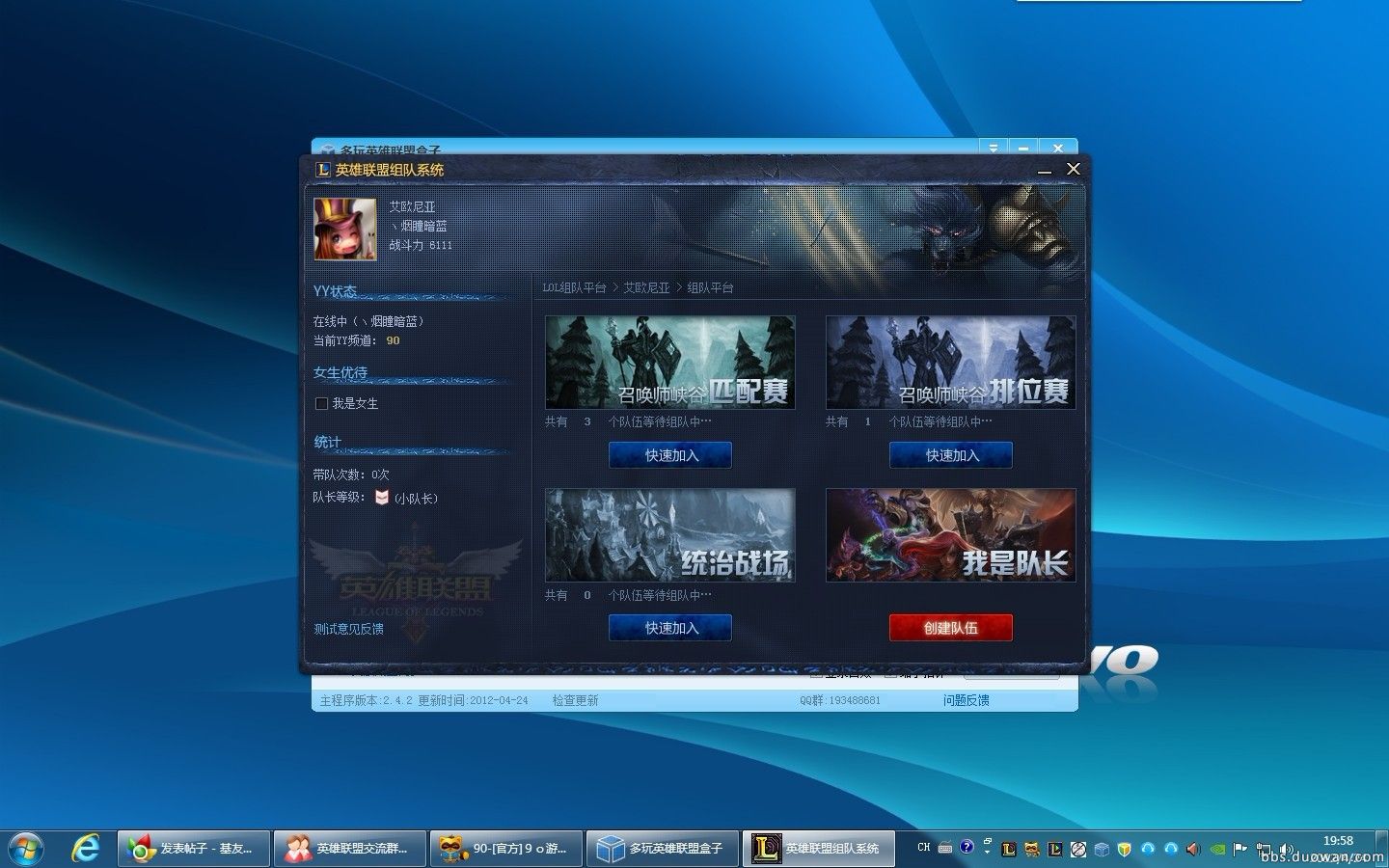
Task: Click the CH language indicator in the tray
Action: [923, 847]
